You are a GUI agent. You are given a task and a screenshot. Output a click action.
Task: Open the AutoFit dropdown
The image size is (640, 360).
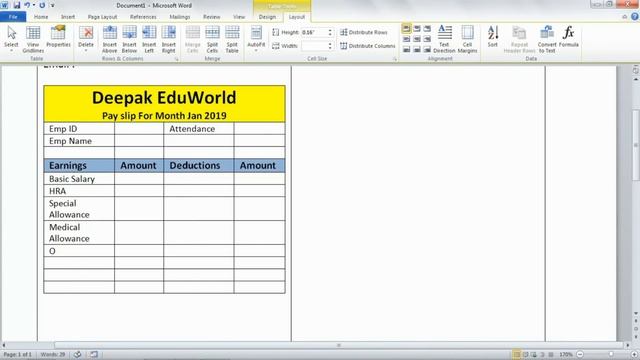pyautogui.click(x=256, y=39)
